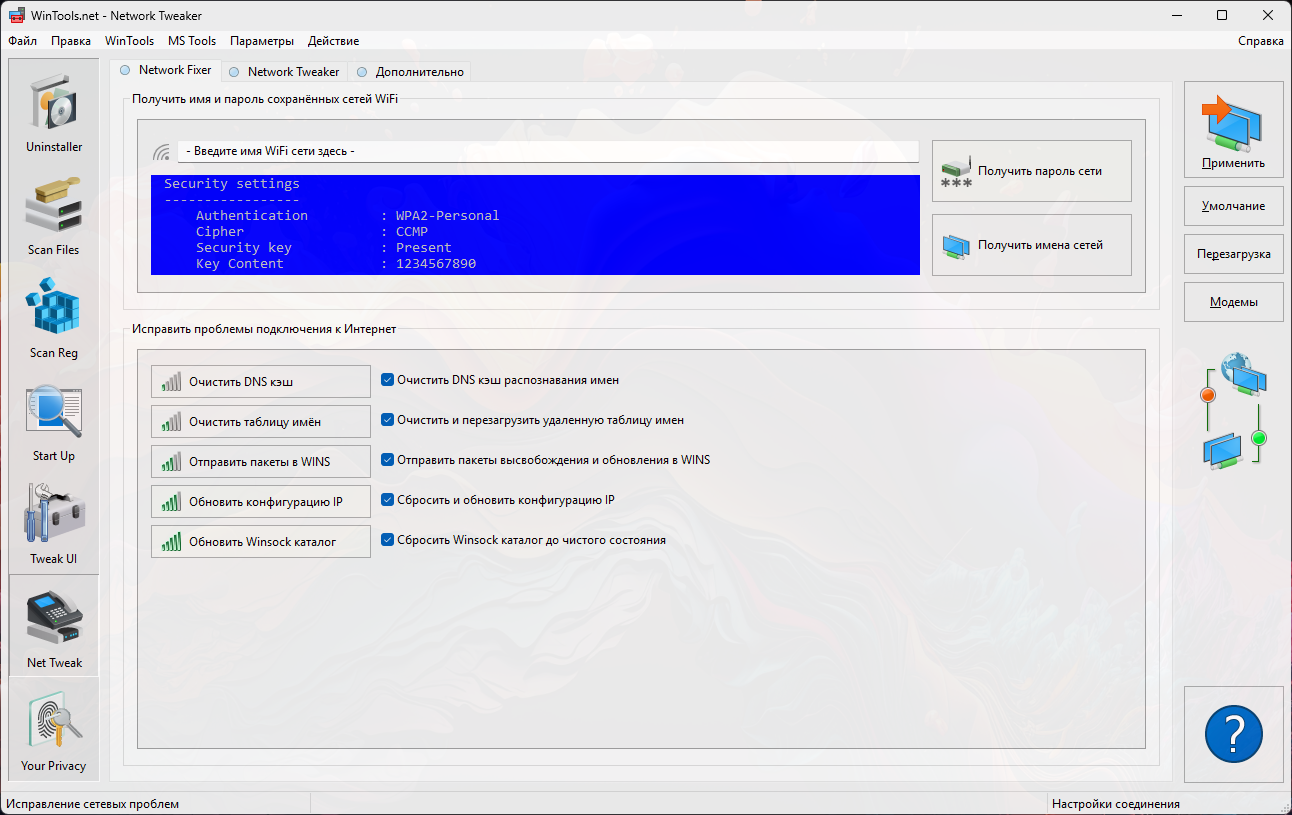Click the Security key Present line

tap(324, 247)
